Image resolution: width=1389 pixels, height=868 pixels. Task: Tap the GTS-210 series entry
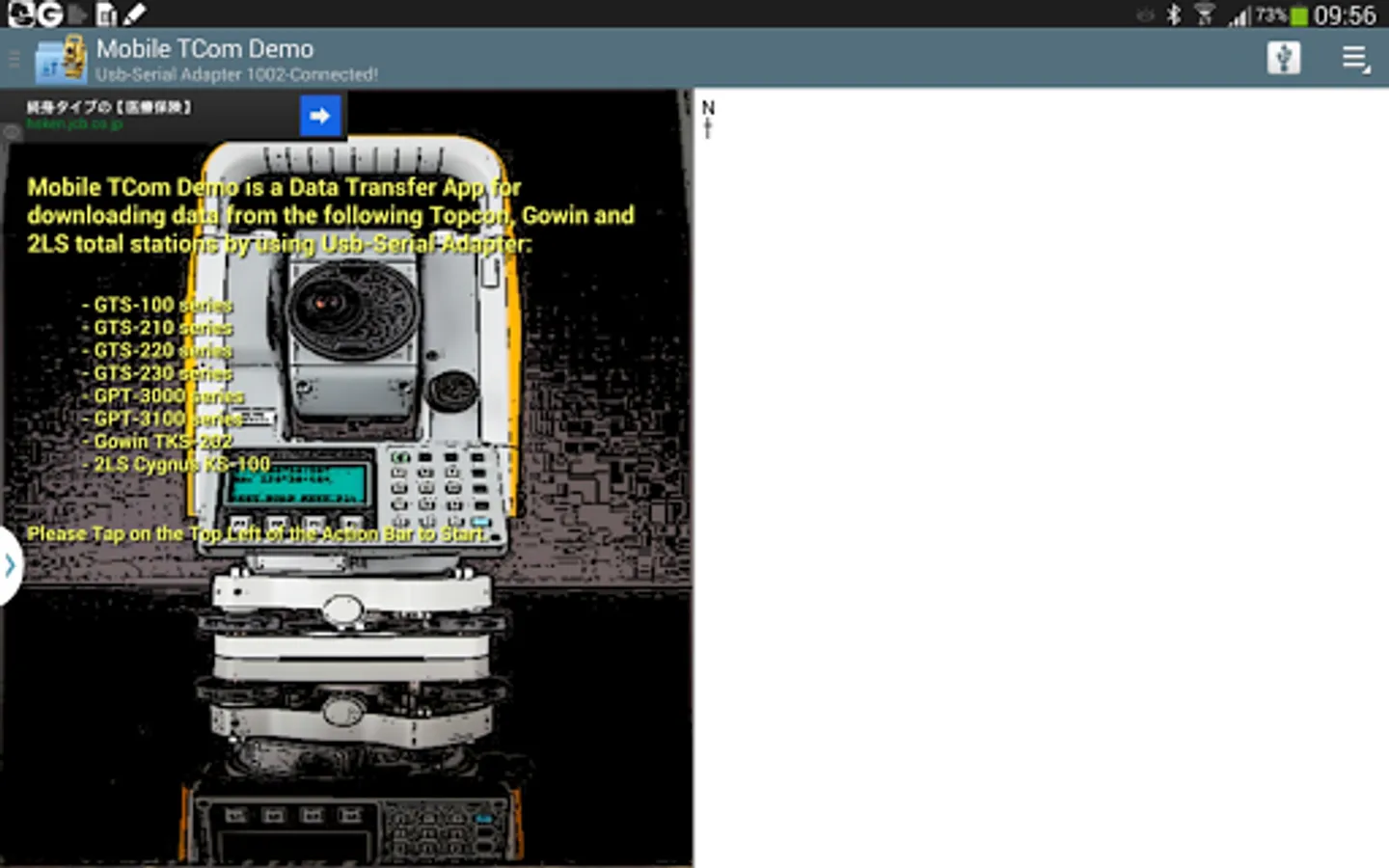coord(158,328)
